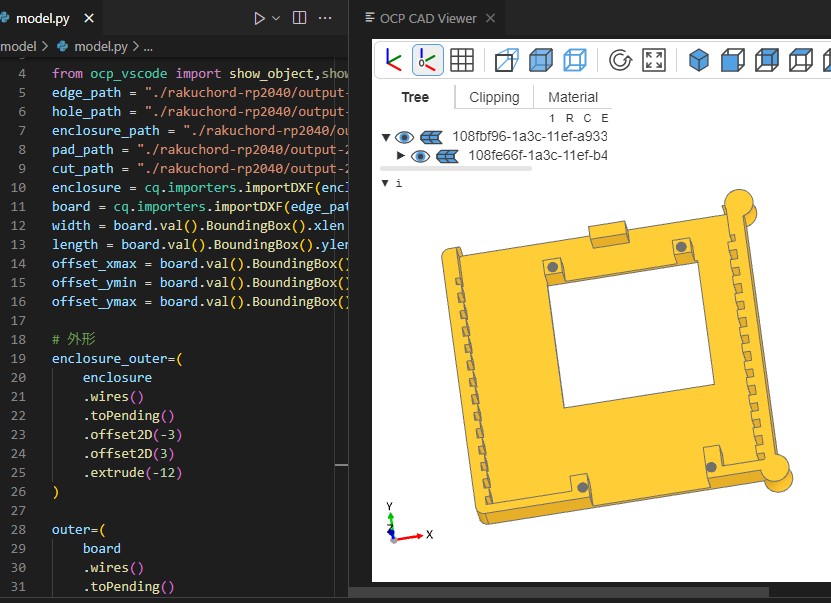
Task: Switch to isometric view blue cube
Action: (699, 60)
